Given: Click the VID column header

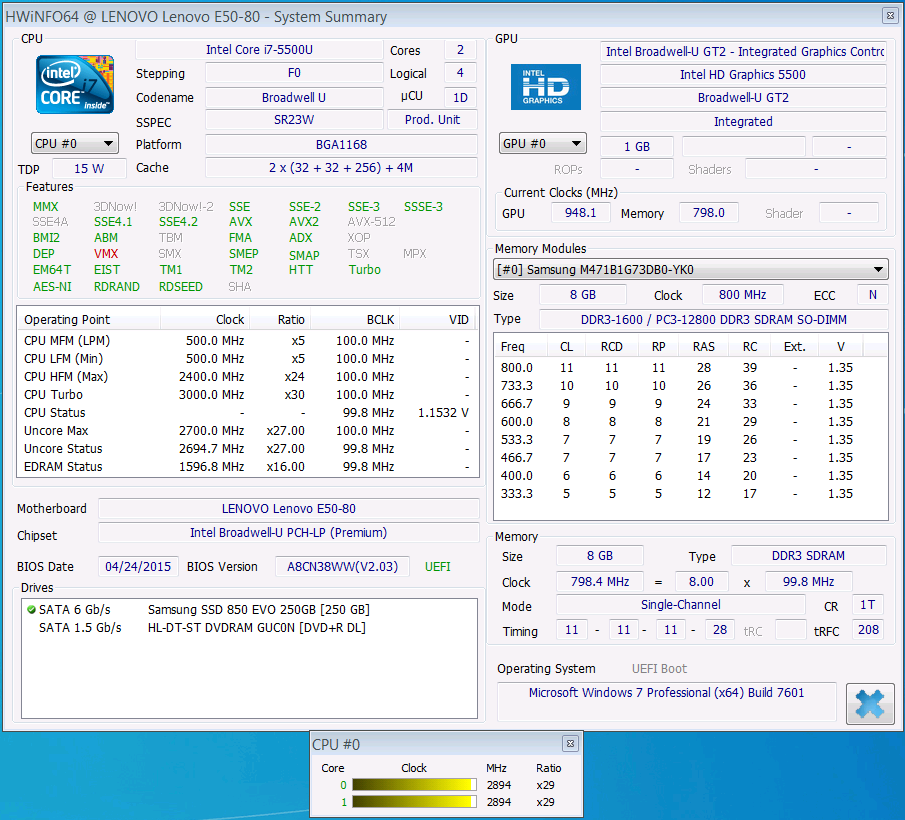Looking at the screenshot, I should pos(439,319).
